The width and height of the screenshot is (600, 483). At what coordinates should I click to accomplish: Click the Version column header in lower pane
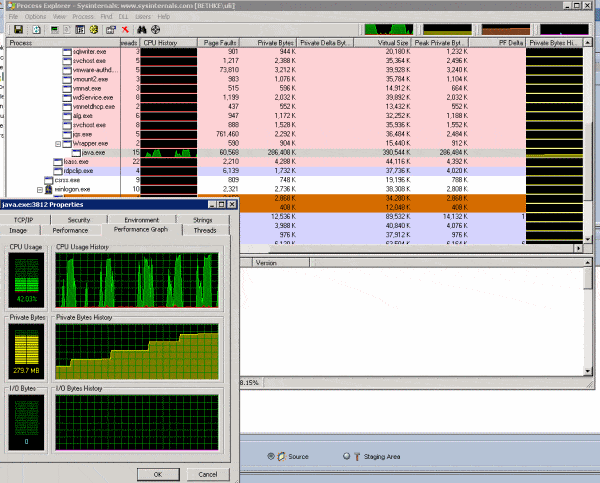click(280, 263)
